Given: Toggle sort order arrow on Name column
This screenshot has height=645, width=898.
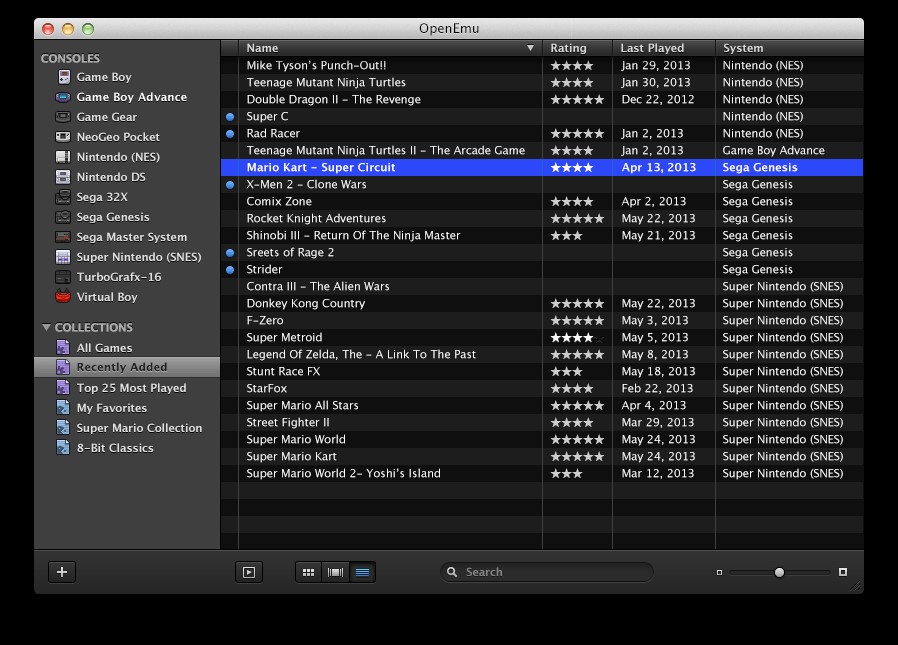Looking at the screenshot, I should tap(530, 48).
